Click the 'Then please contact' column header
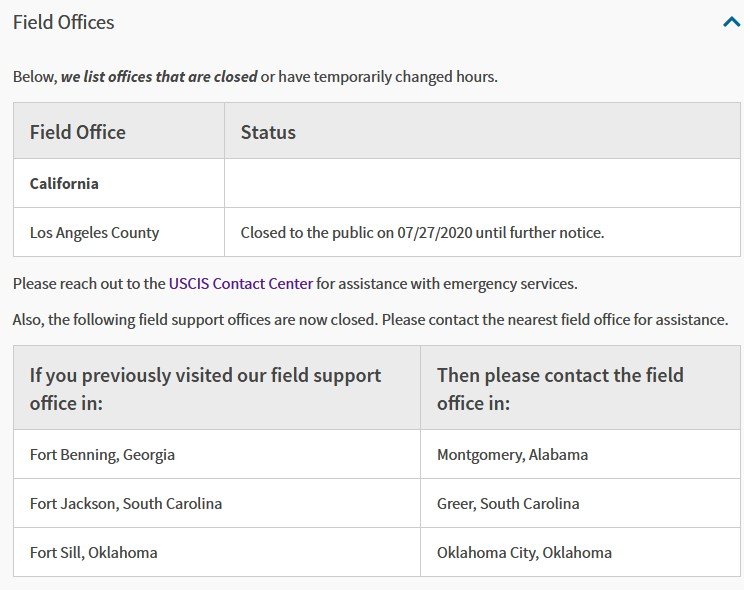 [x=580, y=388]
